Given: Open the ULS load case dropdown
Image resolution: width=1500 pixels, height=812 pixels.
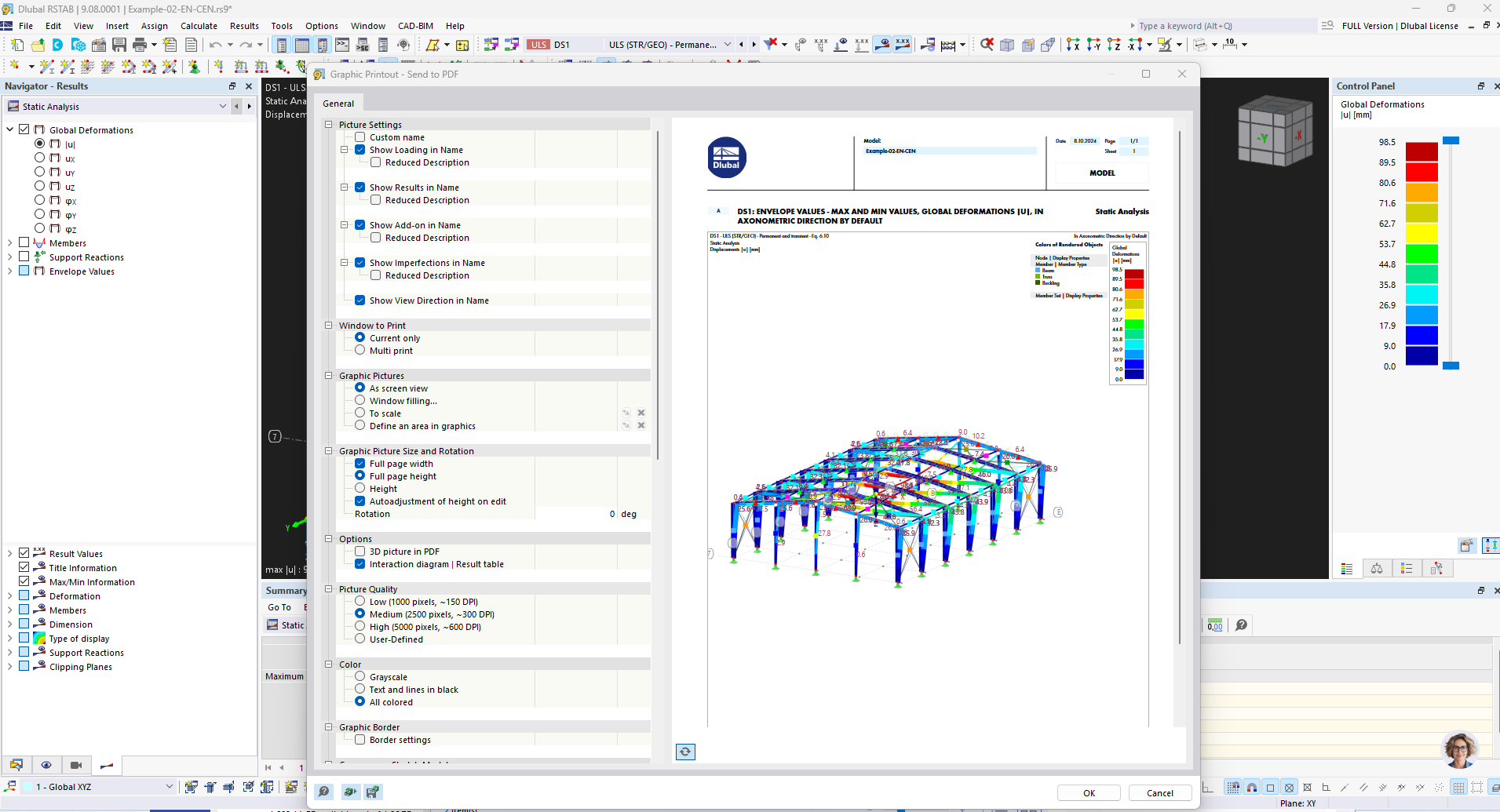Looking at the screenshot, I should 727,45.
